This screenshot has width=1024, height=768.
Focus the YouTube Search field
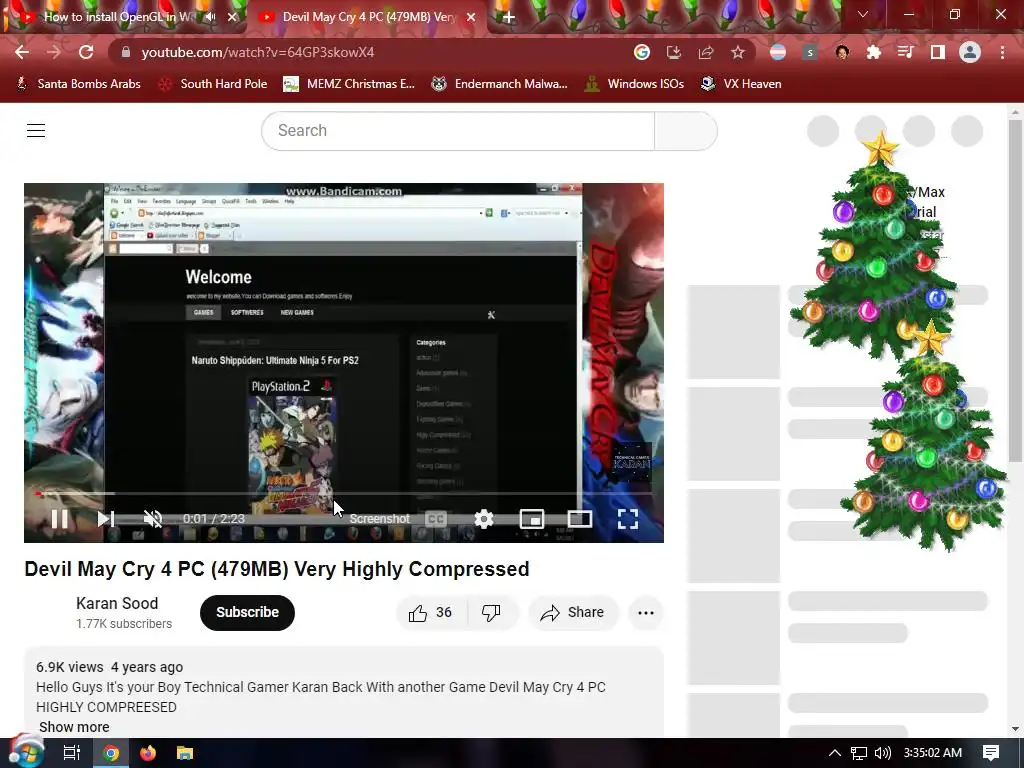[458, 131]
